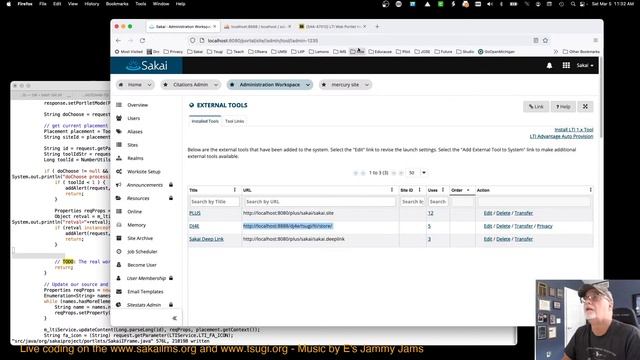Open the Sakai Deep Link title

point(206,239)
